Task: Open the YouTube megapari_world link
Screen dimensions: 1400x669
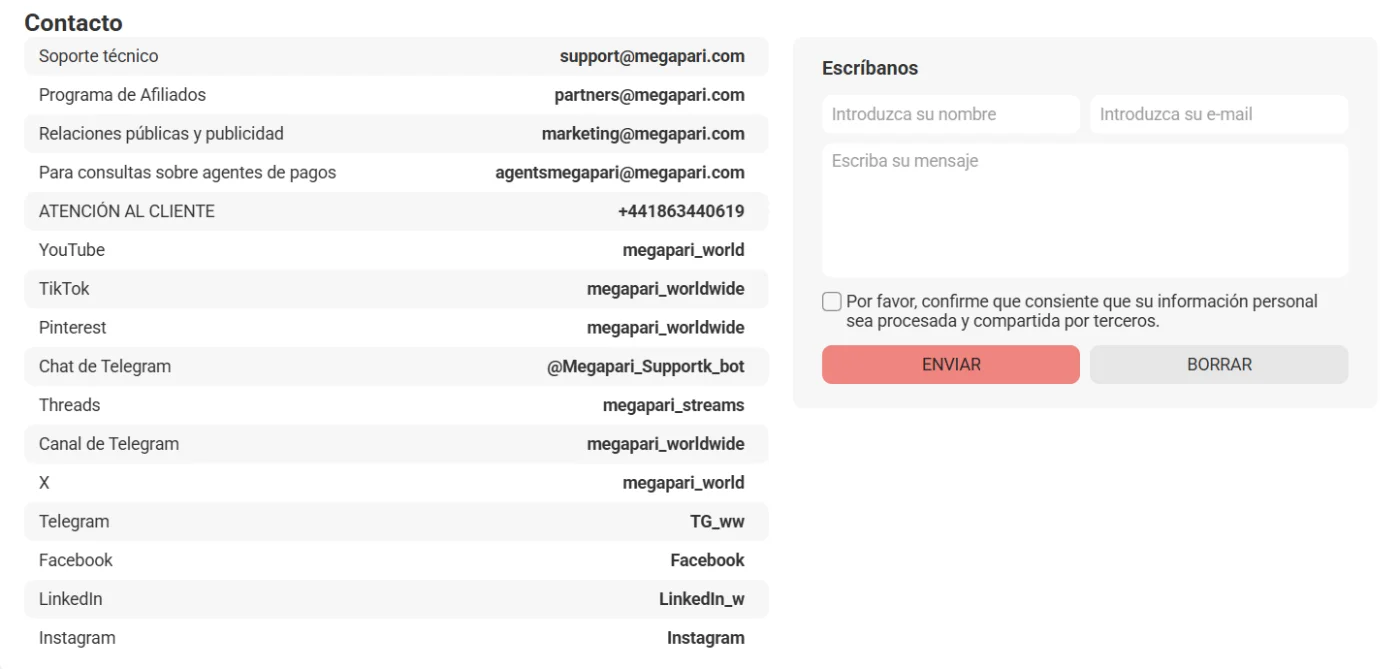Action: tap(684, 250)
